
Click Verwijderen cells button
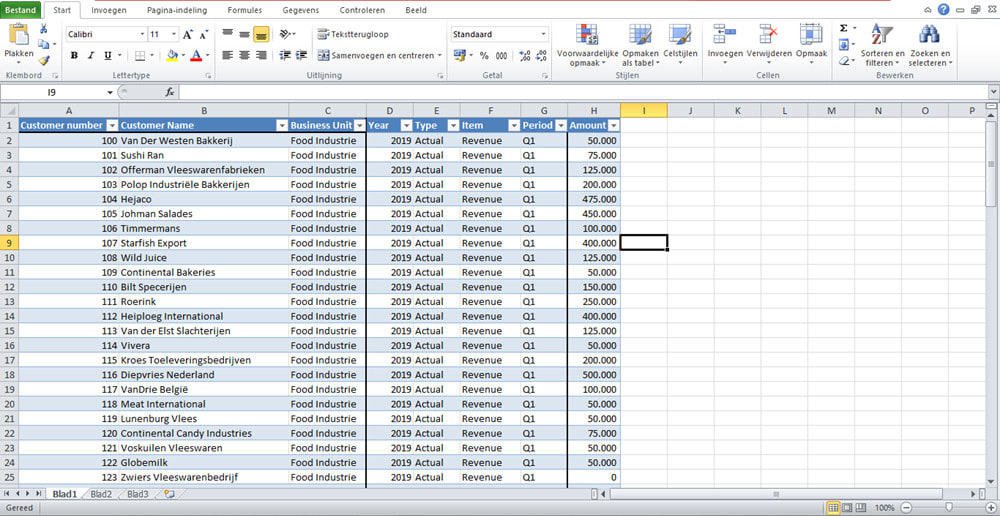pyautogui.click(x=769, y=45)
